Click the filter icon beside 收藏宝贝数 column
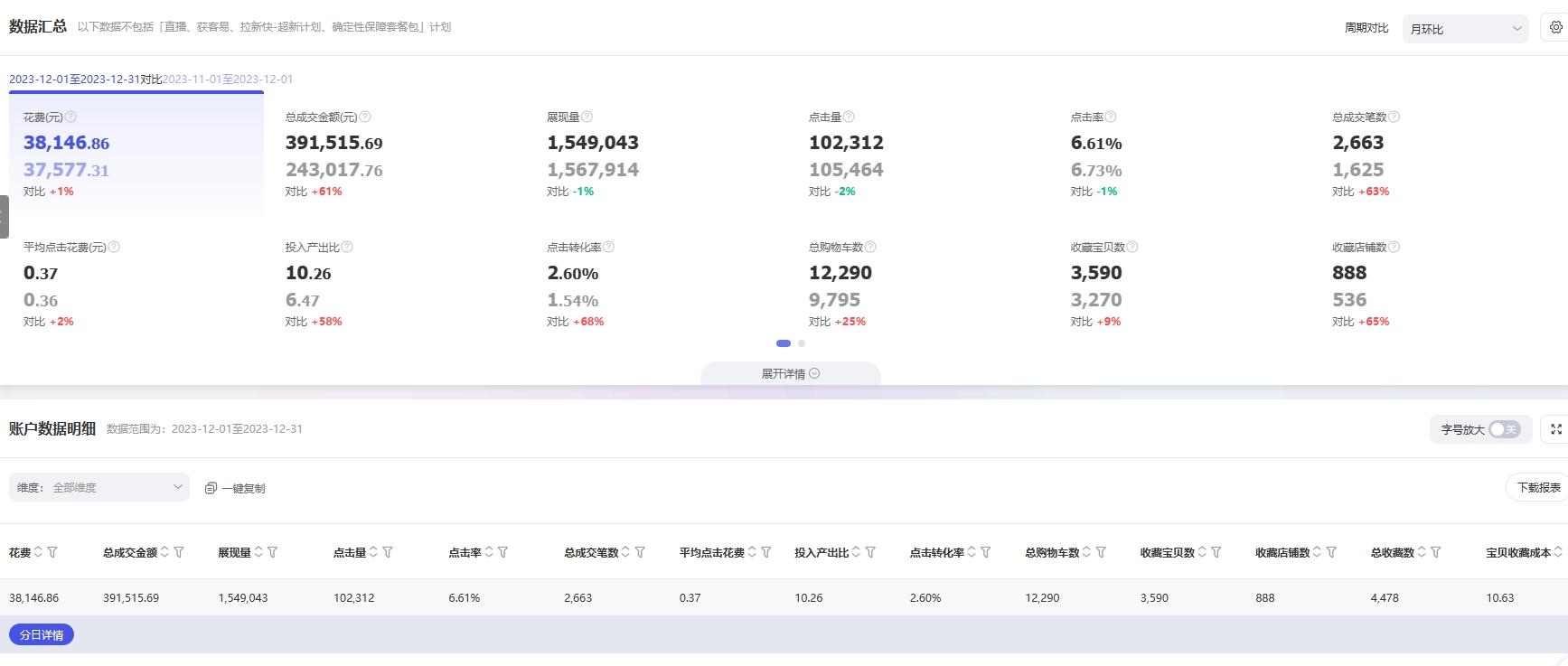 [1216, 552]
